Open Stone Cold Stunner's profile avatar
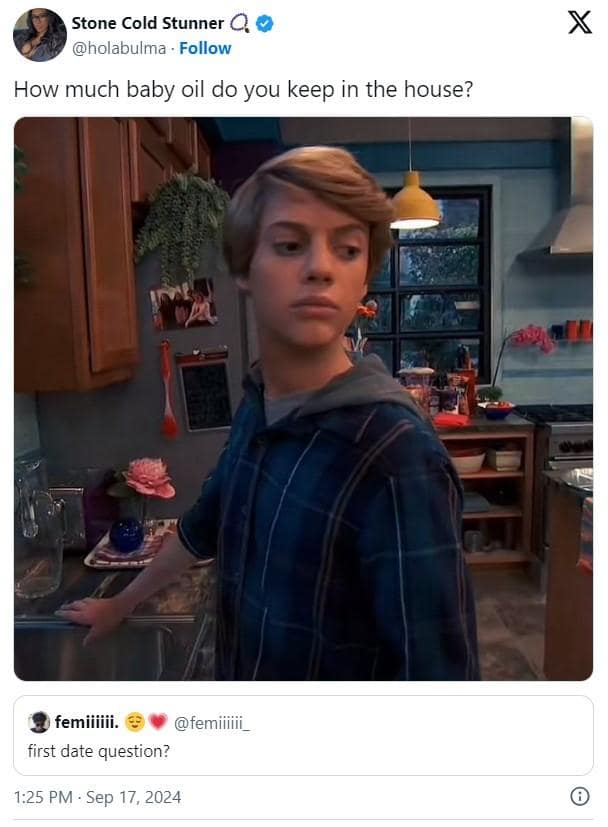Screen dimensions: 608x827 point(40,35)
